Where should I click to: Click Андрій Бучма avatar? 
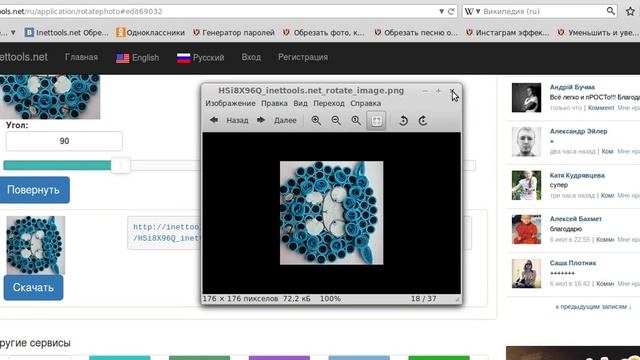[527, 98]
